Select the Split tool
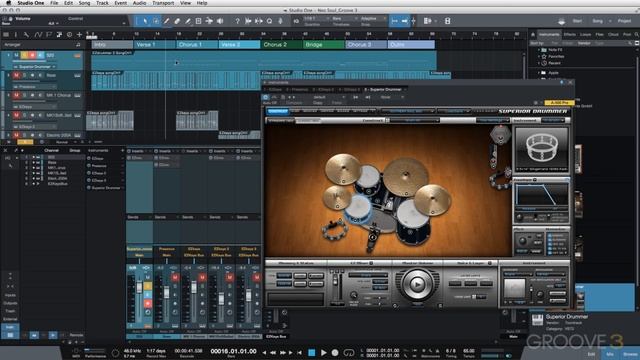 point(167,21)
